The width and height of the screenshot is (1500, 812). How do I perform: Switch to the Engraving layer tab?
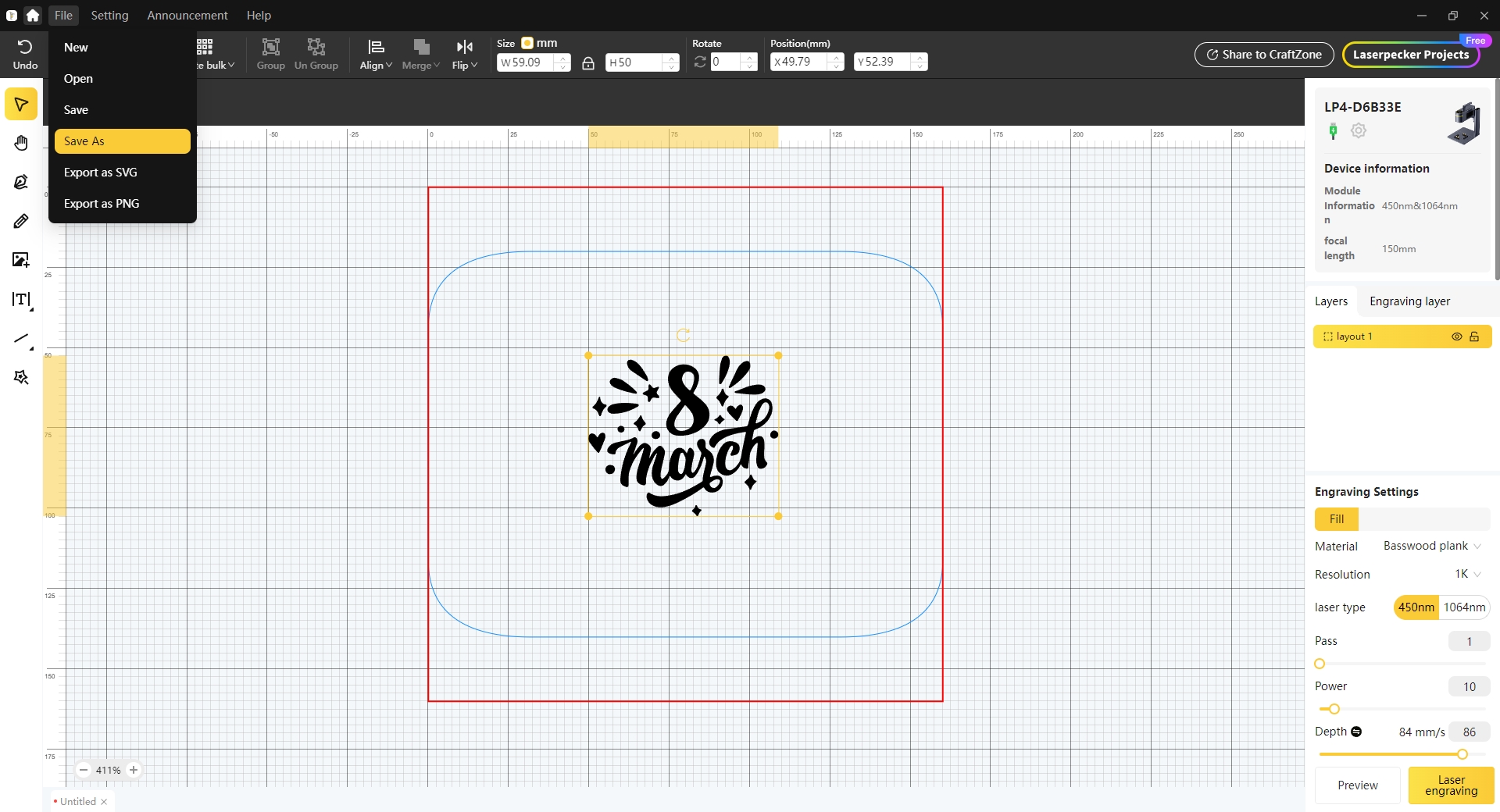(1409, 301)
